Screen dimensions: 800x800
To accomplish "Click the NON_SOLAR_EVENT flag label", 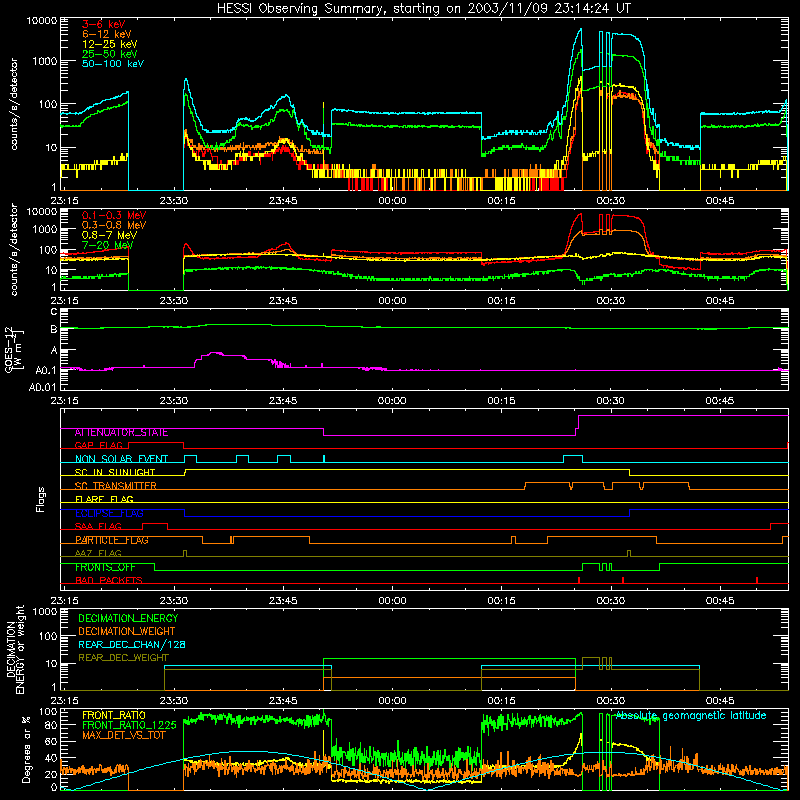I will (121, 459).
